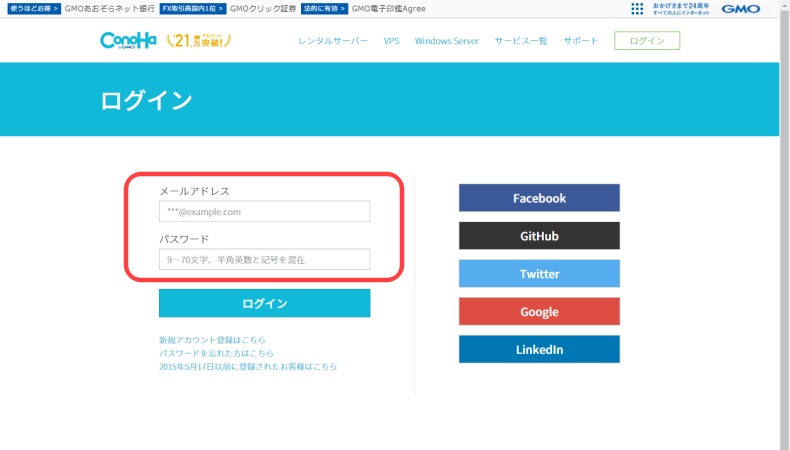The height and width of the screenshot is (450, 790).
Task: Open the 新規アカウント登録はこちら link
Action: (x=212, y=340)
